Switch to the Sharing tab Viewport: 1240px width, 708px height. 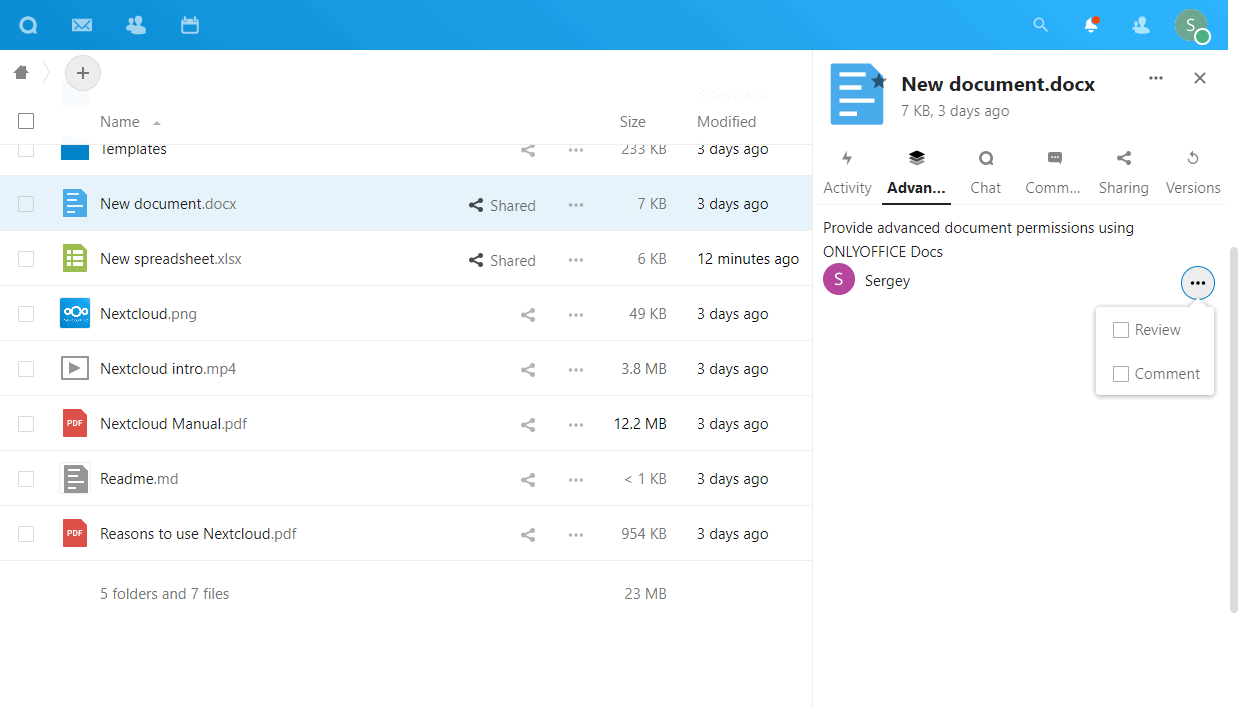(x=1123, y=172)
